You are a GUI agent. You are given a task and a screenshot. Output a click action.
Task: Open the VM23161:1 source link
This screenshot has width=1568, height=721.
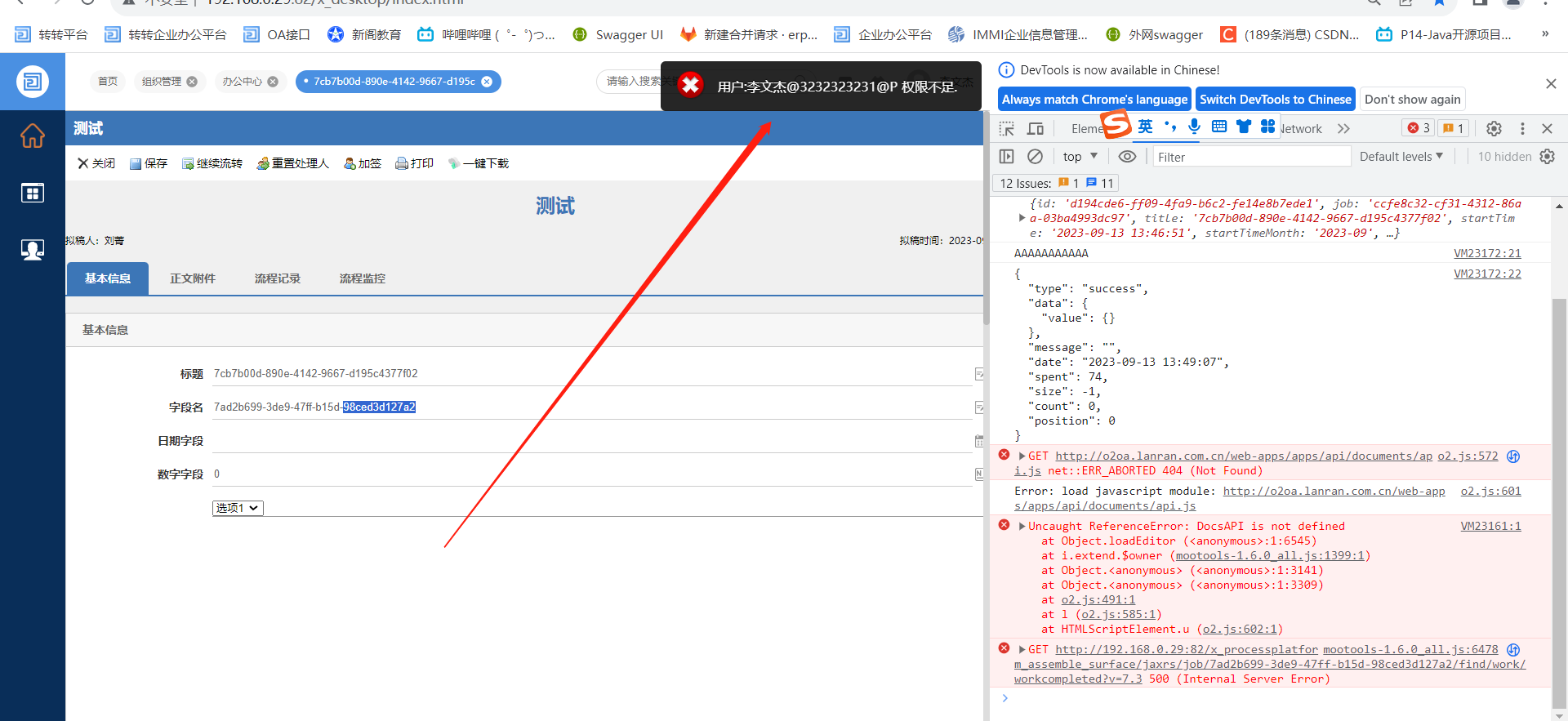(1490, 527)
